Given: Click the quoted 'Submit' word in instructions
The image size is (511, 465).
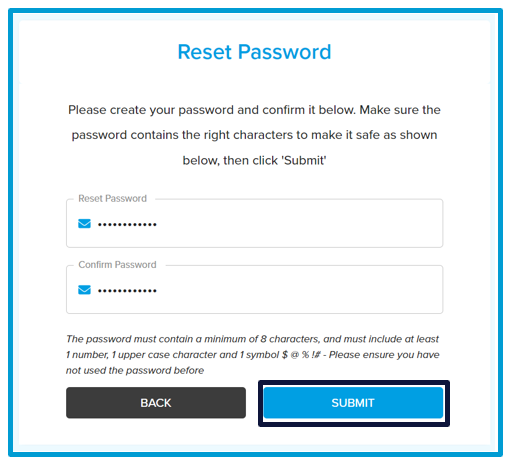Looking at the screenshot, I should tap(304, 161).
